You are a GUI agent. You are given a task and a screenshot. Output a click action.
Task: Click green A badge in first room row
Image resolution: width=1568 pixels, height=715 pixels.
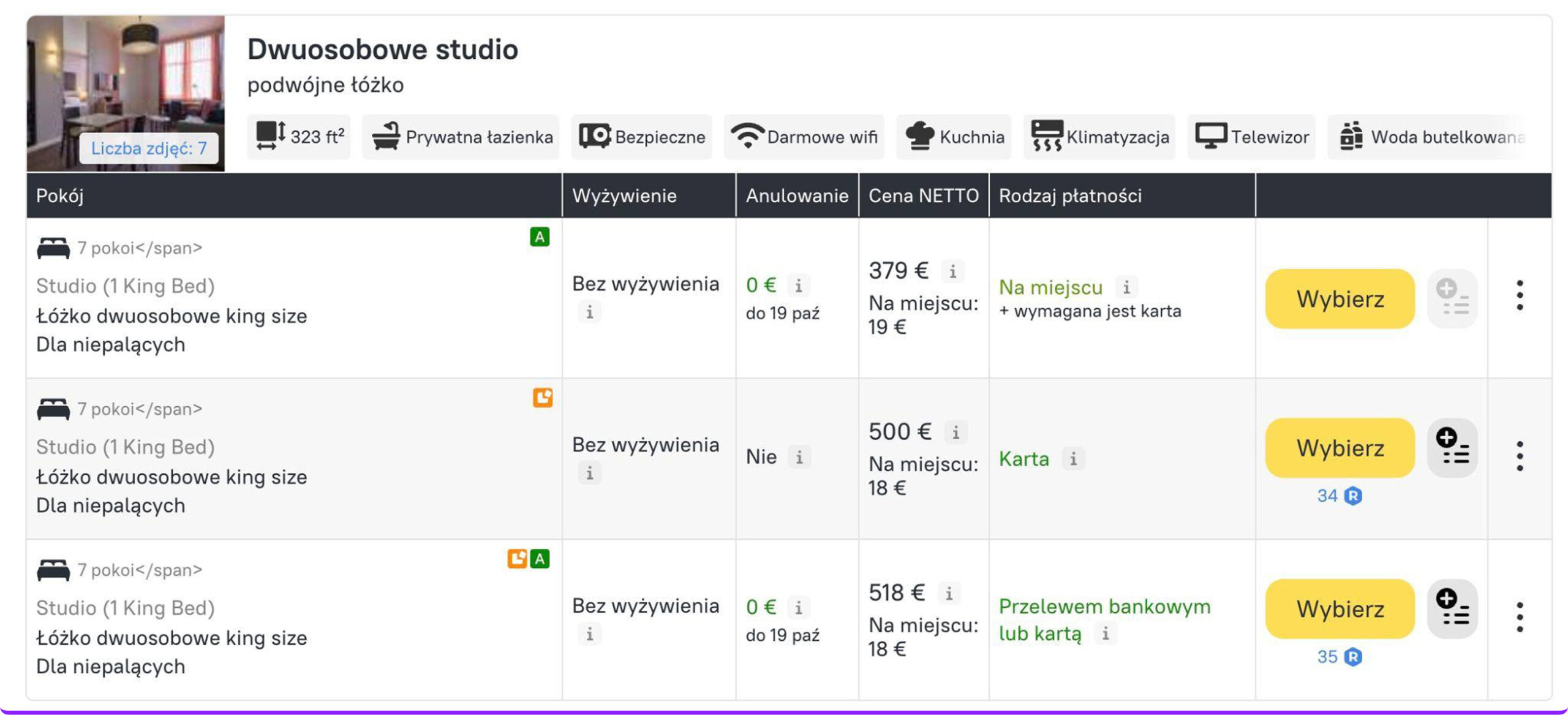[x=539, y=237]
